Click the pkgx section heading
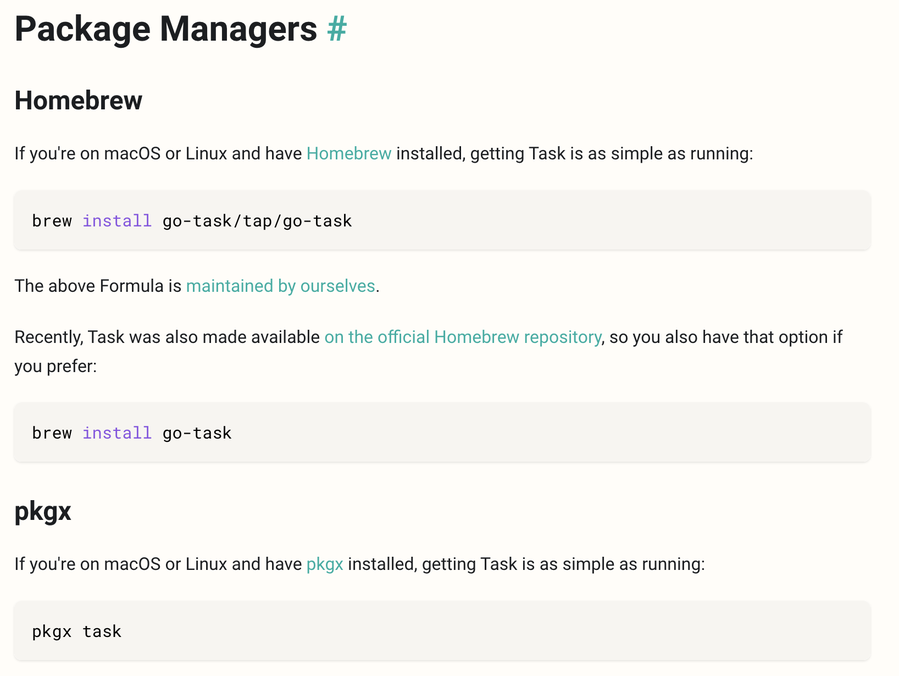Image resolution: width=899 pixels, height=676 pixels. point(42,511)
